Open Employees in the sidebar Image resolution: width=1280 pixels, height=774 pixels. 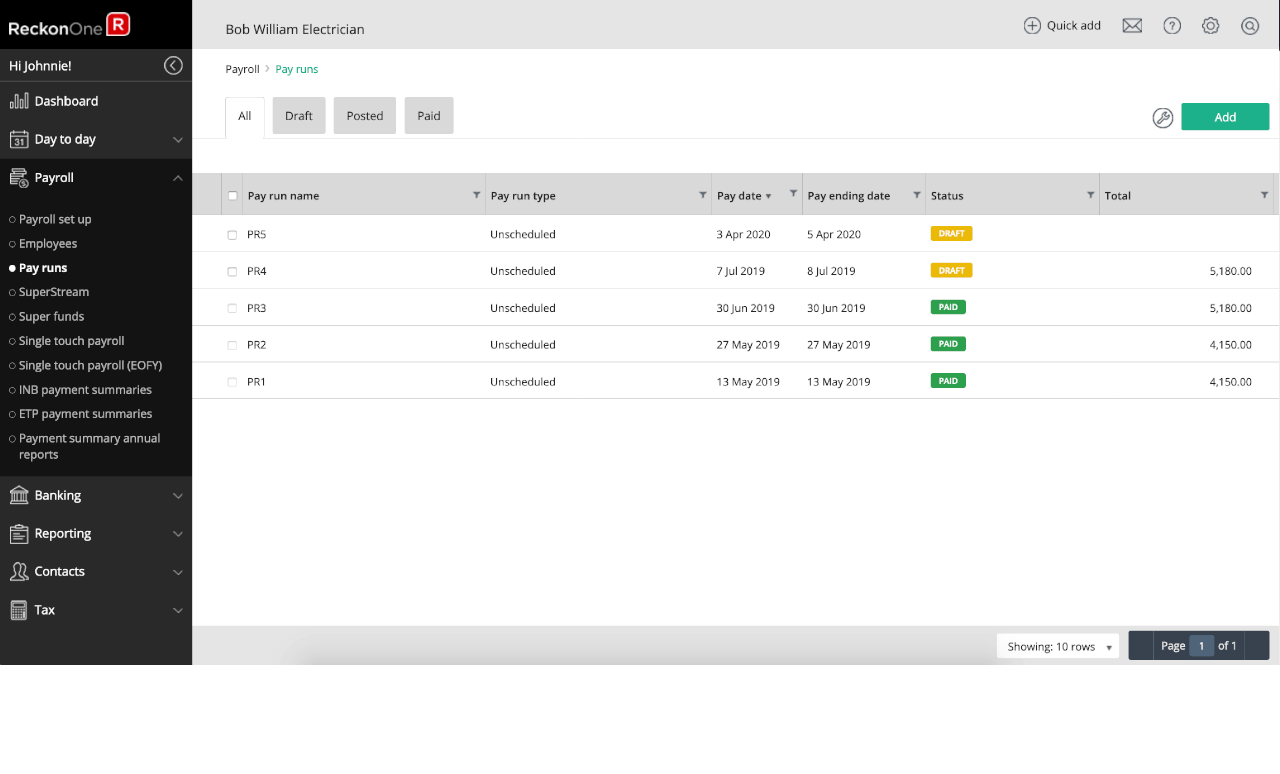coord(48,243)
